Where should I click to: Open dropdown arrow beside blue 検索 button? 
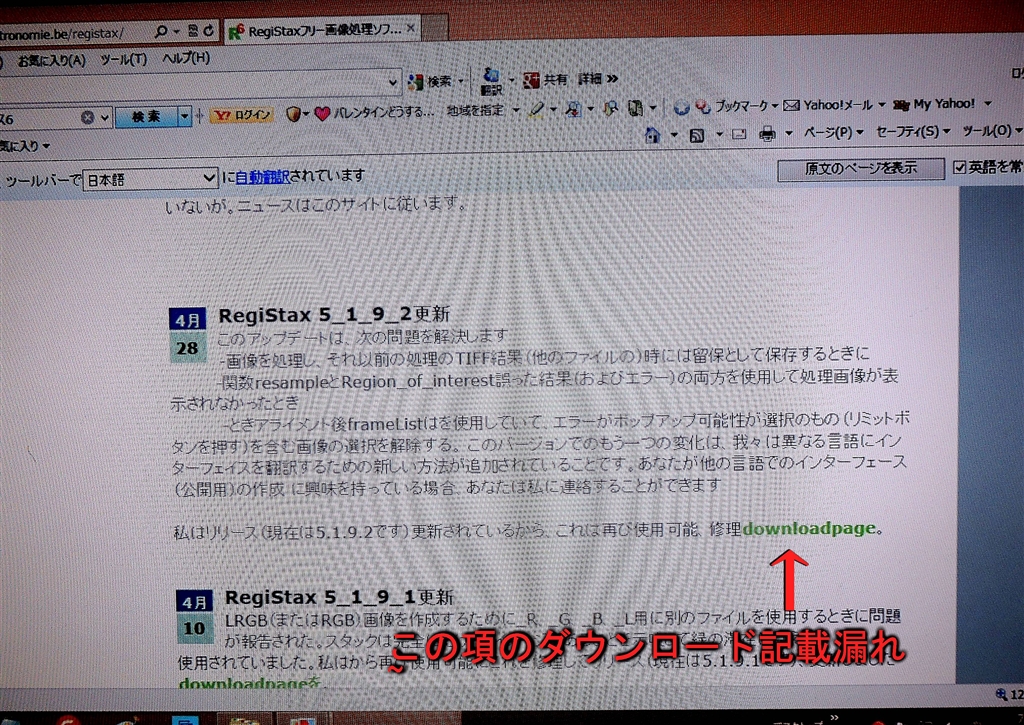185,117
